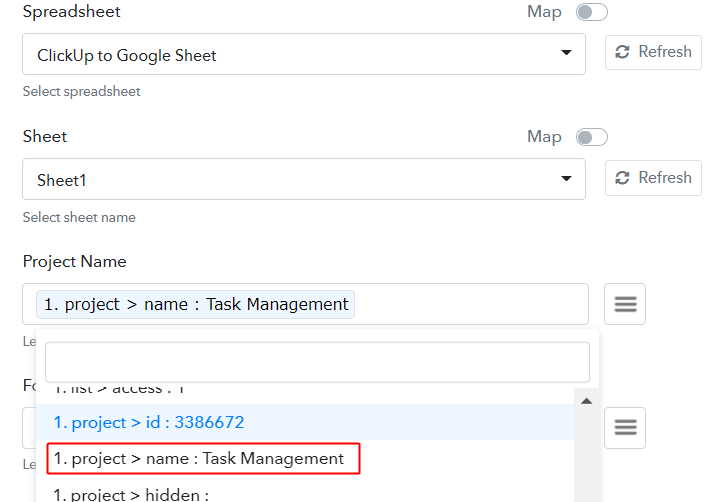Click the search box in the dropdown list

point(317,362)
